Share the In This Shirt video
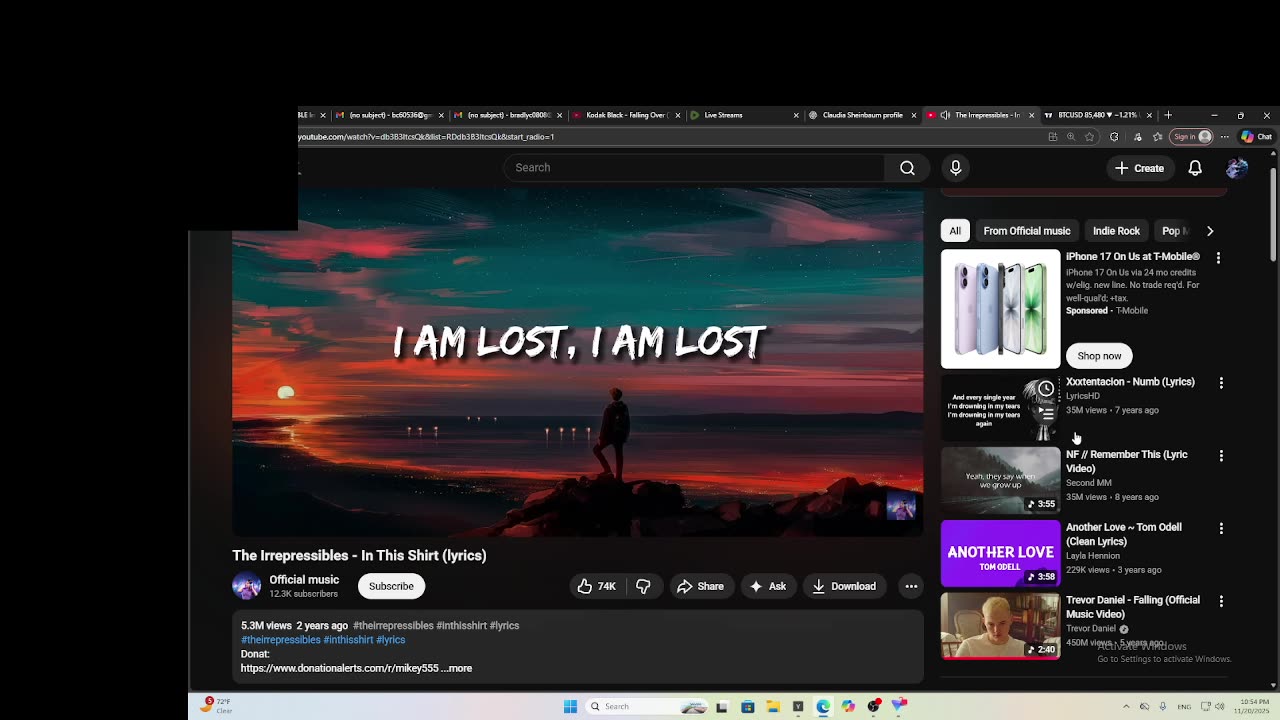Viewport: 1280px width, 720px height. pyautogui.click(x=700, y=586)
